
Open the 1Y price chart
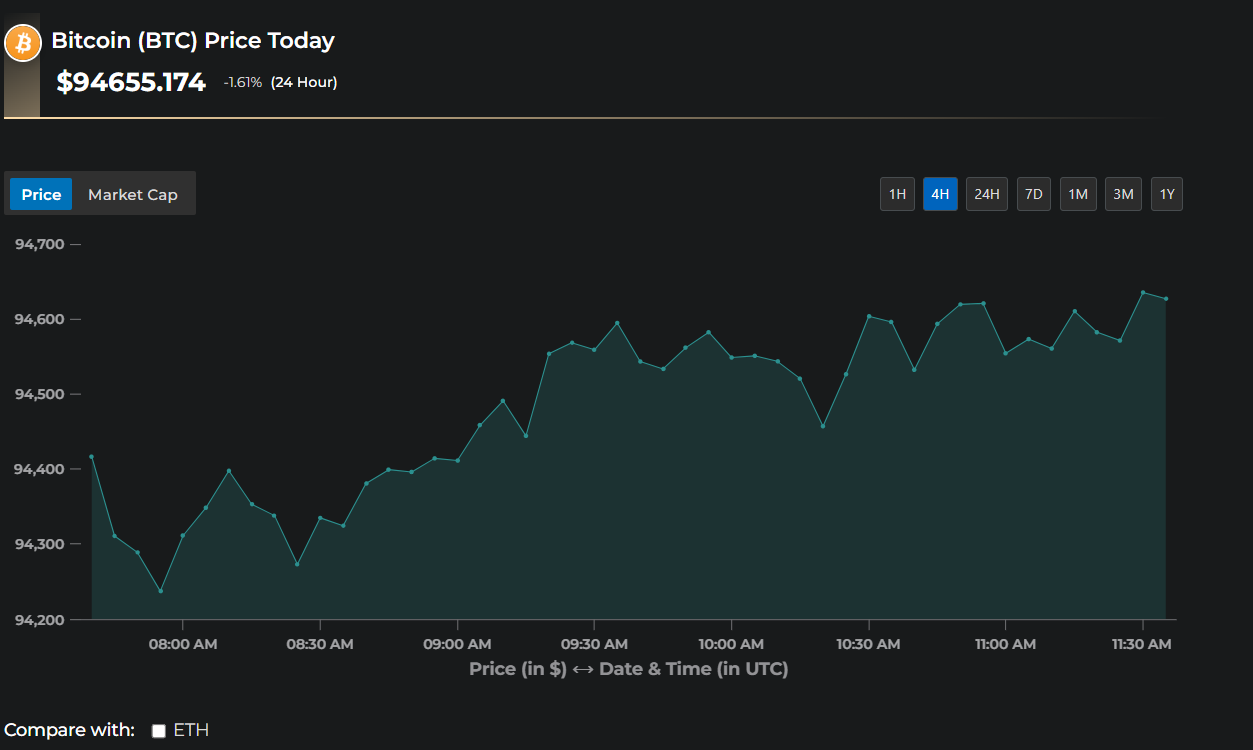click(x=1166, y=194)
